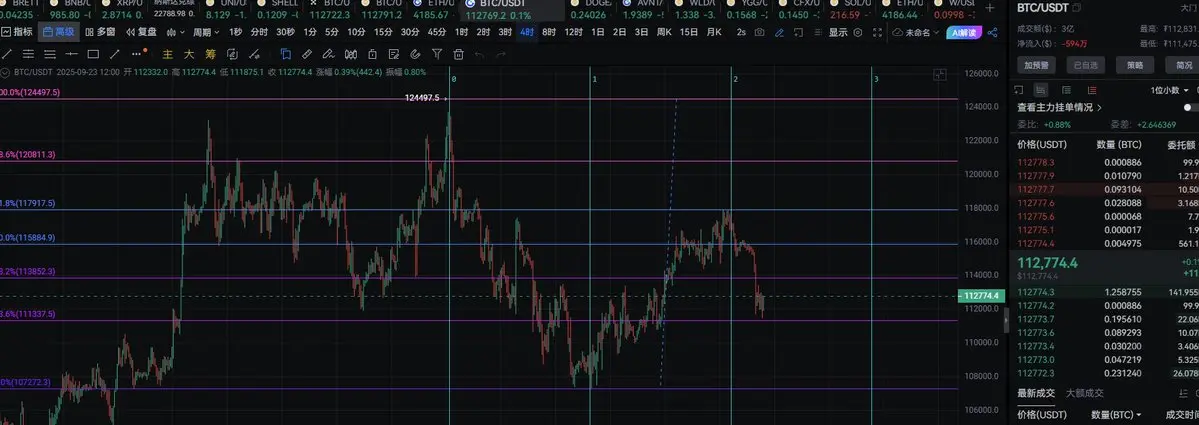Enter fullscreen chart mode
1199x425 pixels.
877,32
